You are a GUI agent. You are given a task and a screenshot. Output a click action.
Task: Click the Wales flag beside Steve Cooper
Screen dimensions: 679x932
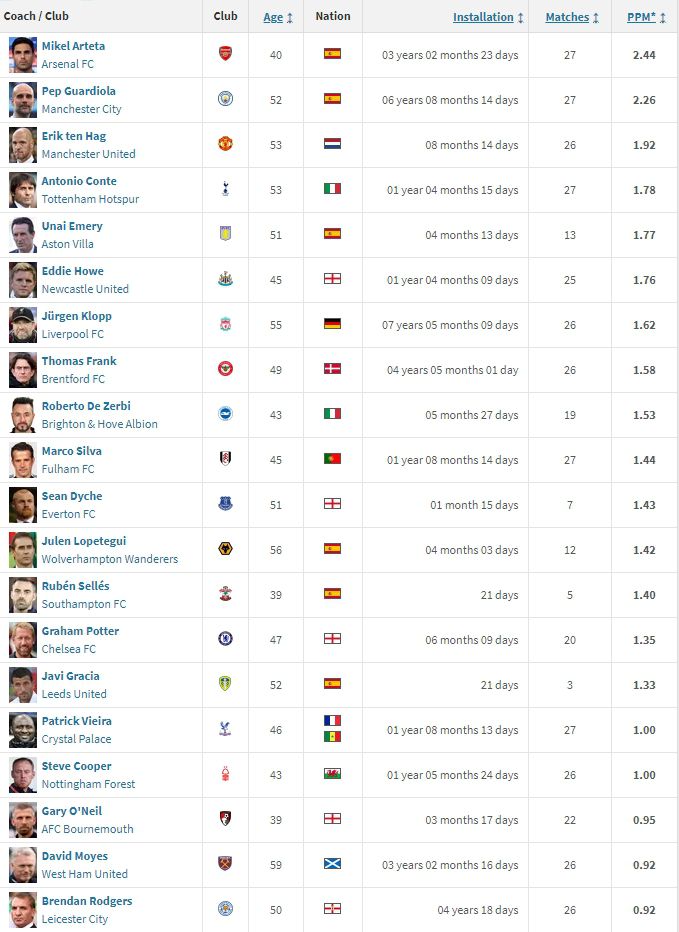(332, 774)
